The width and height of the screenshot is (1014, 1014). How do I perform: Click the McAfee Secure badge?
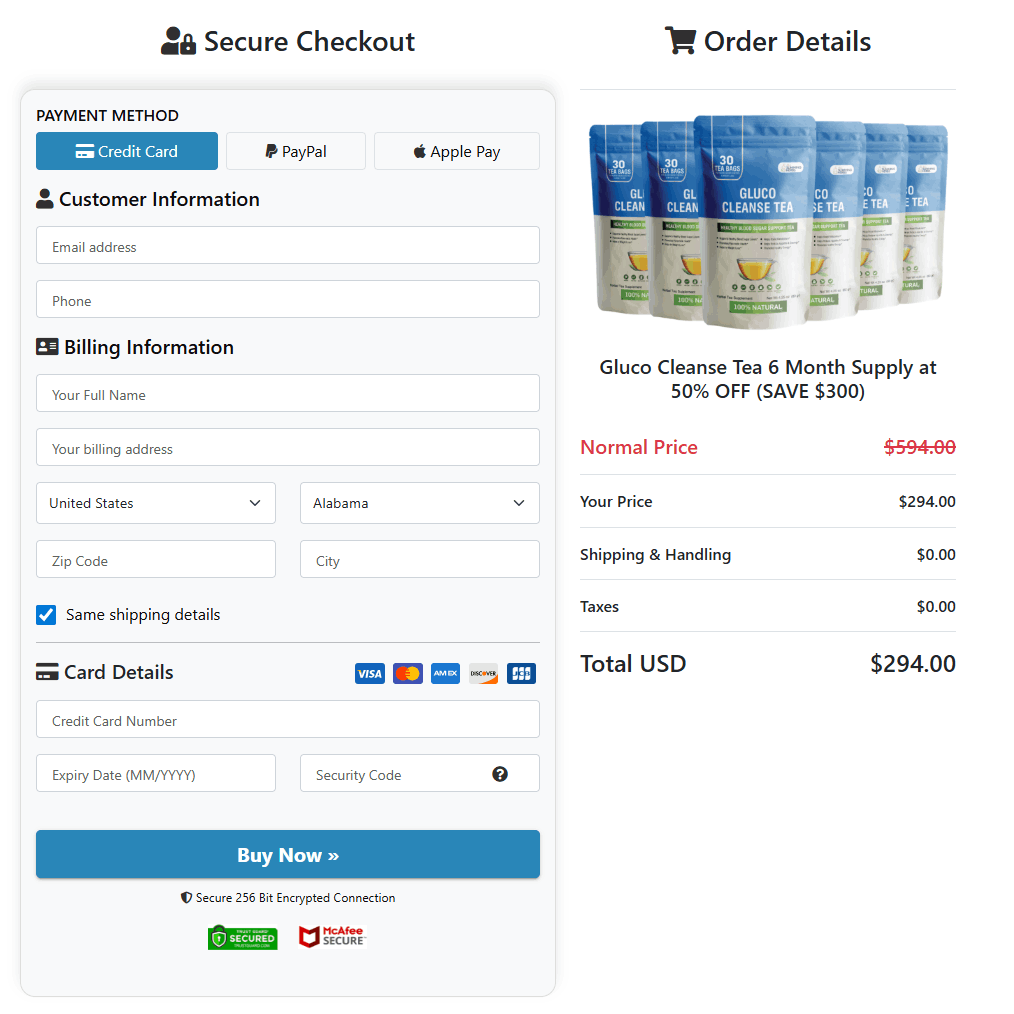coord(331,937)
